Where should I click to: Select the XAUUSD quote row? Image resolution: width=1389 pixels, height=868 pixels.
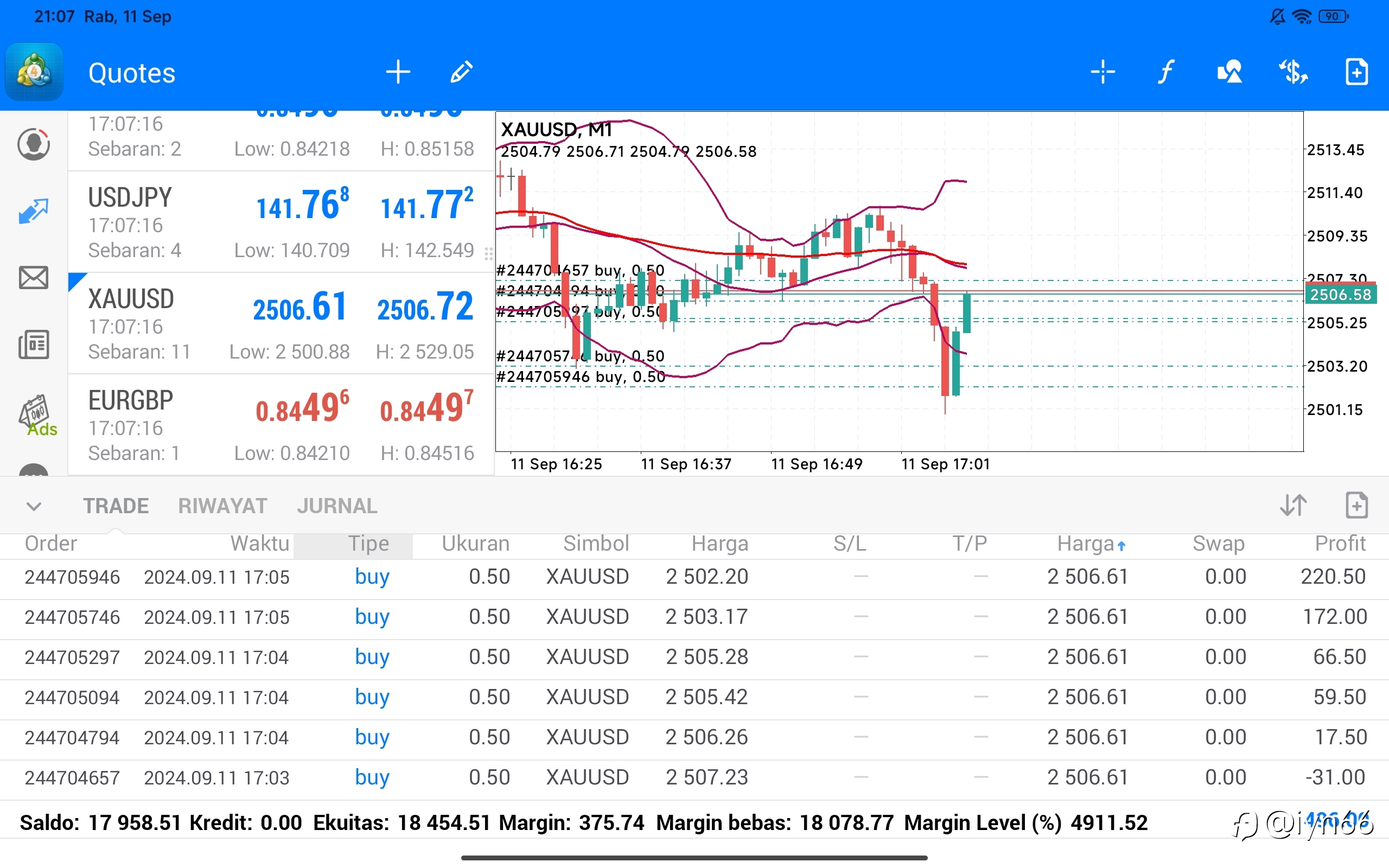[x=281, y=323]
